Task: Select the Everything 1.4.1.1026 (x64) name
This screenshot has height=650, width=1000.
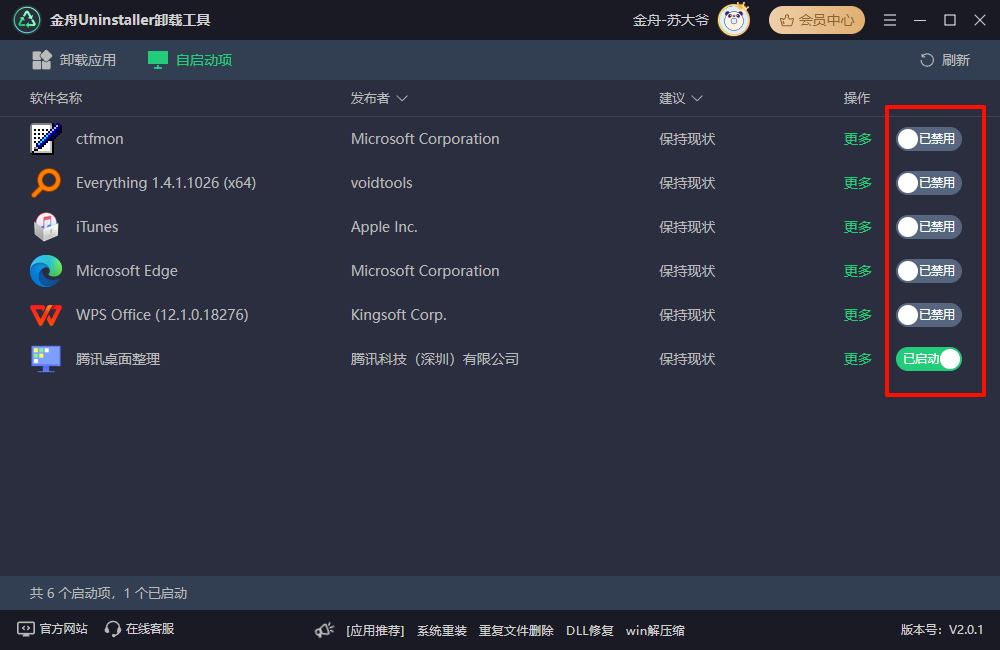Action: click(166, 182)
